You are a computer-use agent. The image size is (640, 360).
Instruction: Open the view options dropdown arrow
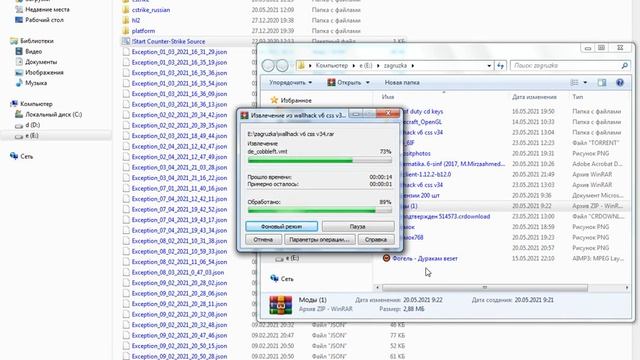pyautogui.click(x=585, y=82)
